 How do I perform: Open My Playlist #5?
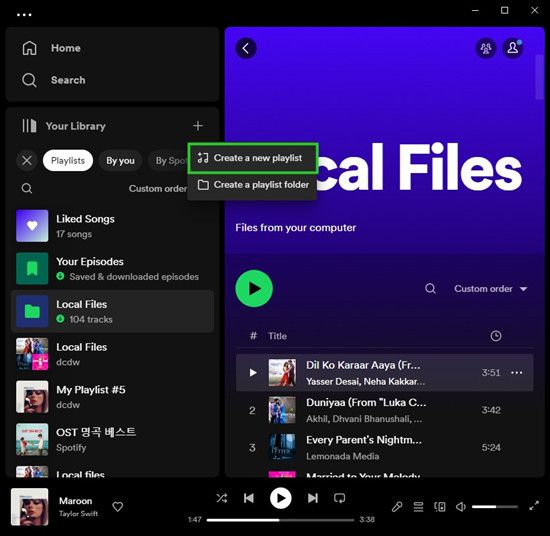(113, 397)
